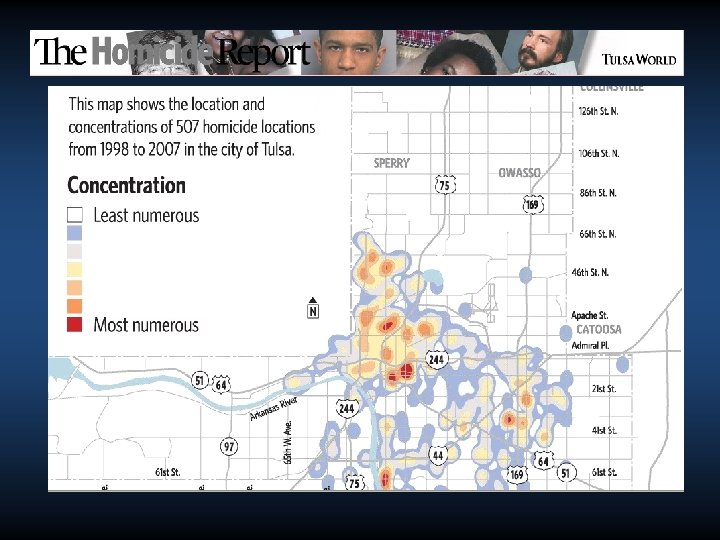Click the 86th St. N. label
The width and height of the screenshot is (720, 540).
tap(598, 193)
